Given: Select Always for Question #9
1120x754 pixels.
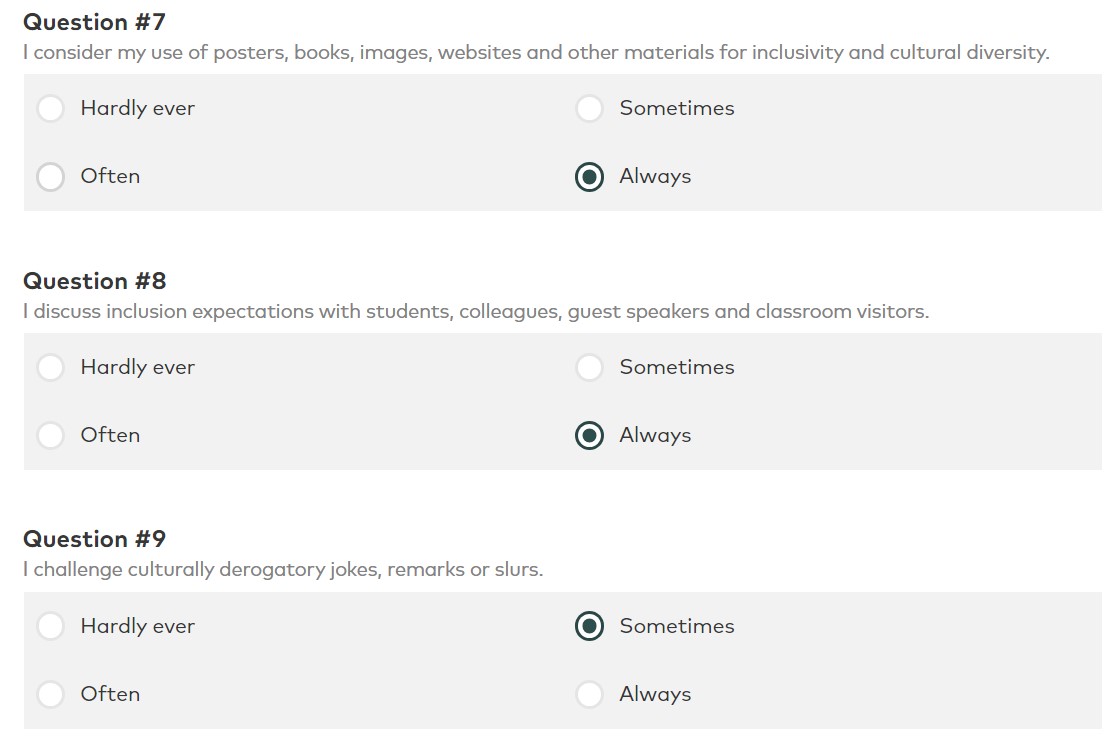Looking at the screenshot, I should [x=589, y=694].
